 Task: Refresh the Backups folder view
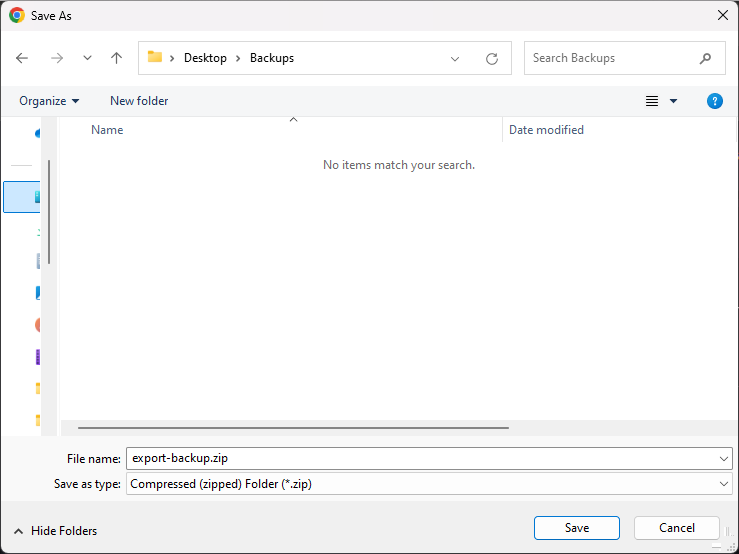tap(491, 59)
